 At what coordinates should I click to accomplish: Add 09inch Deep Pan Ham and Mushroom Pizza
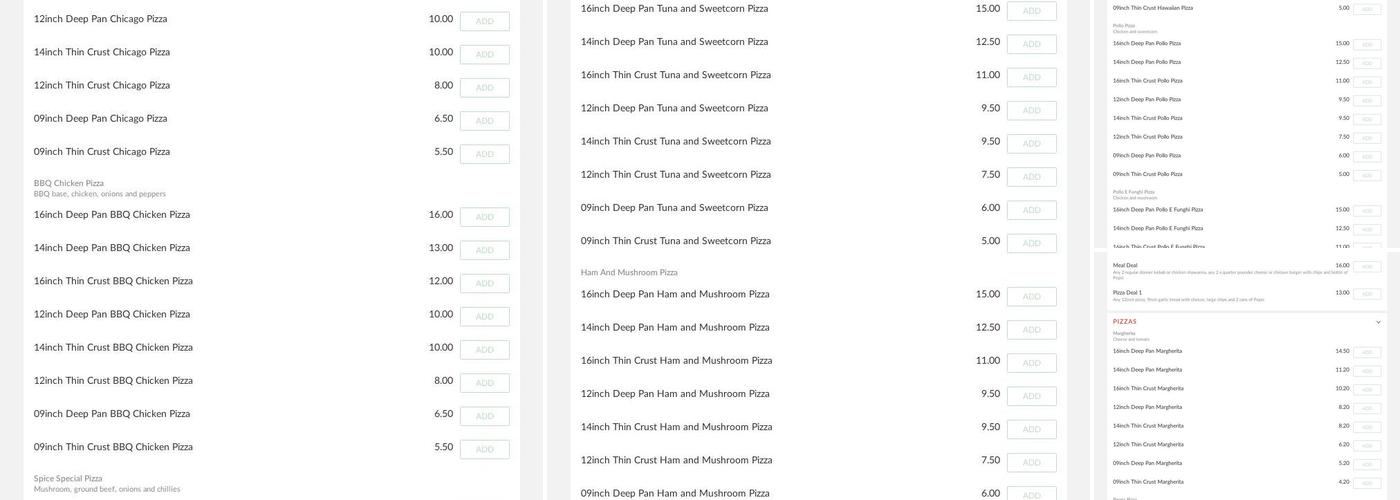tap(1031, 495)
